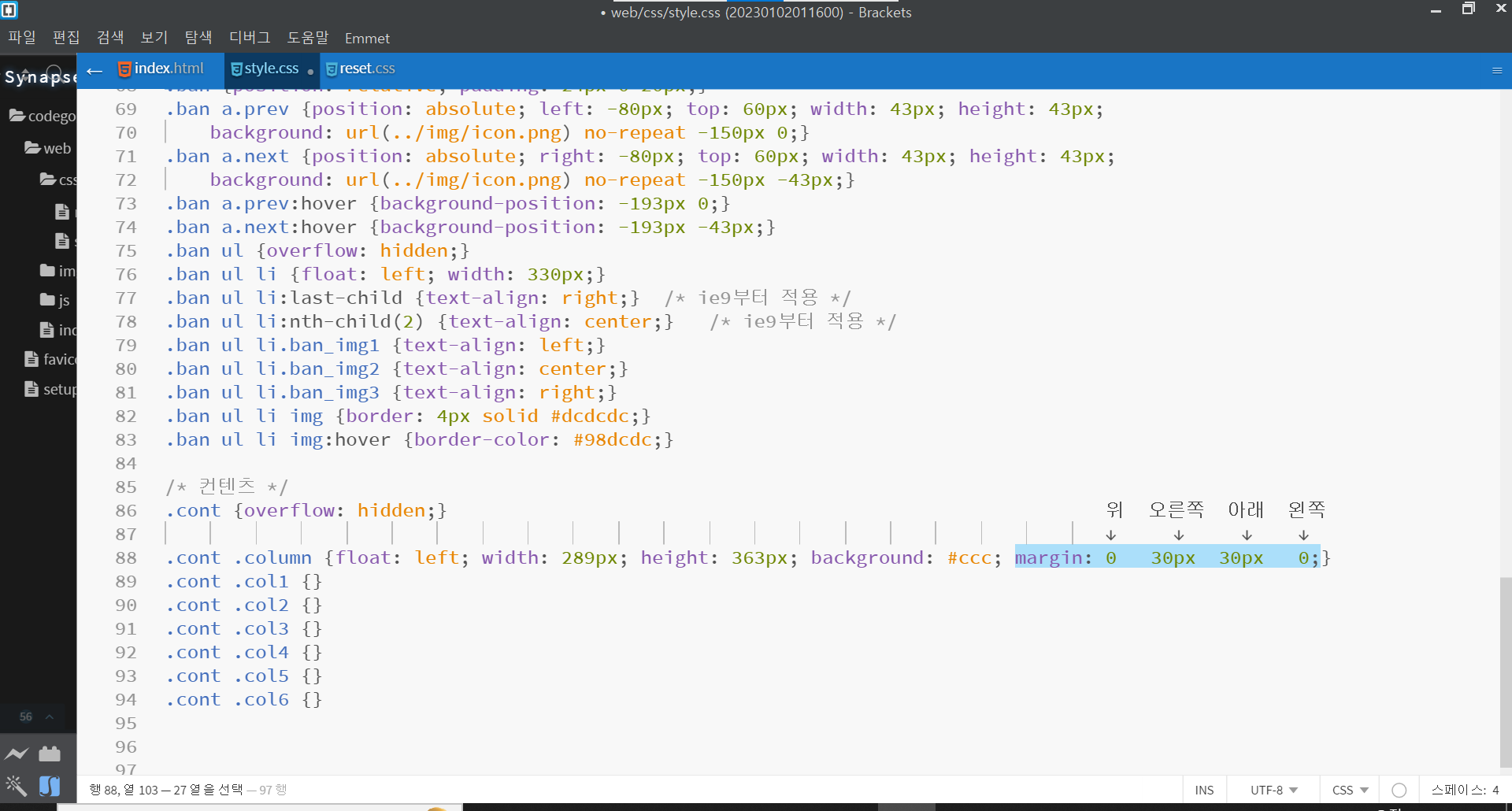Toggle the spaces indentation label
The image size is (1512, 811).
(x=1458, y=790)
